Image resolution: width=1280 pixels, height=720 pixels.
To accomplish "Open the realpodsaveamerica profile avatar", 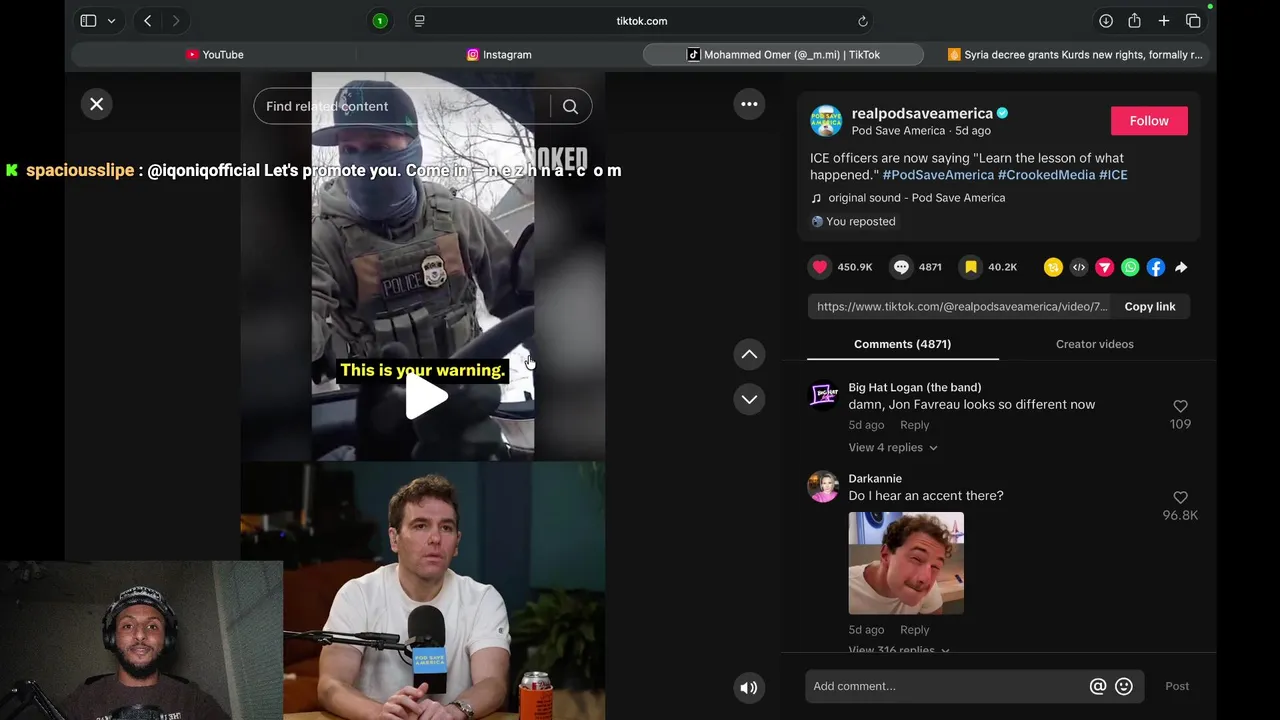I will point(826,121).
